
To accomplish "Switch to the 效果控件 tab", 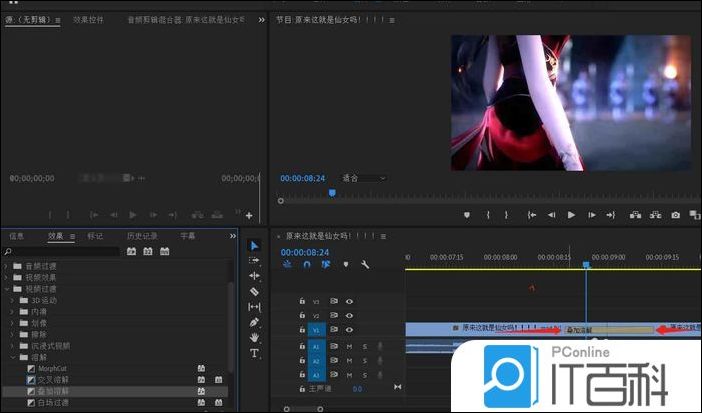I will [x=90, y=19].
